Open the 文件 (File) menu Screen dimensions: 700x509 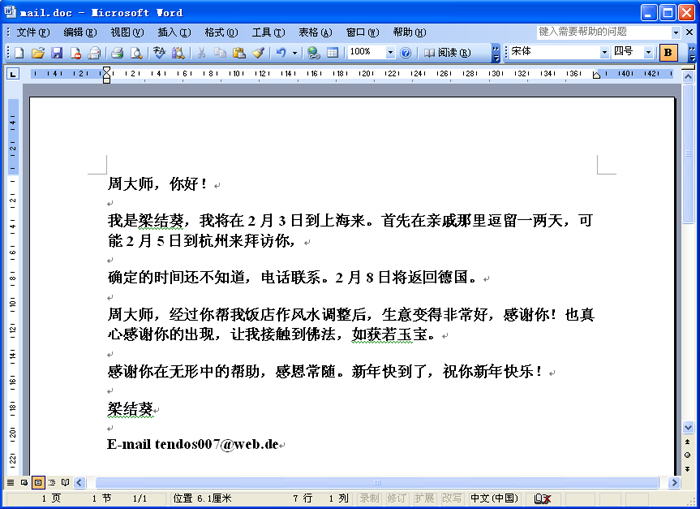33,33
